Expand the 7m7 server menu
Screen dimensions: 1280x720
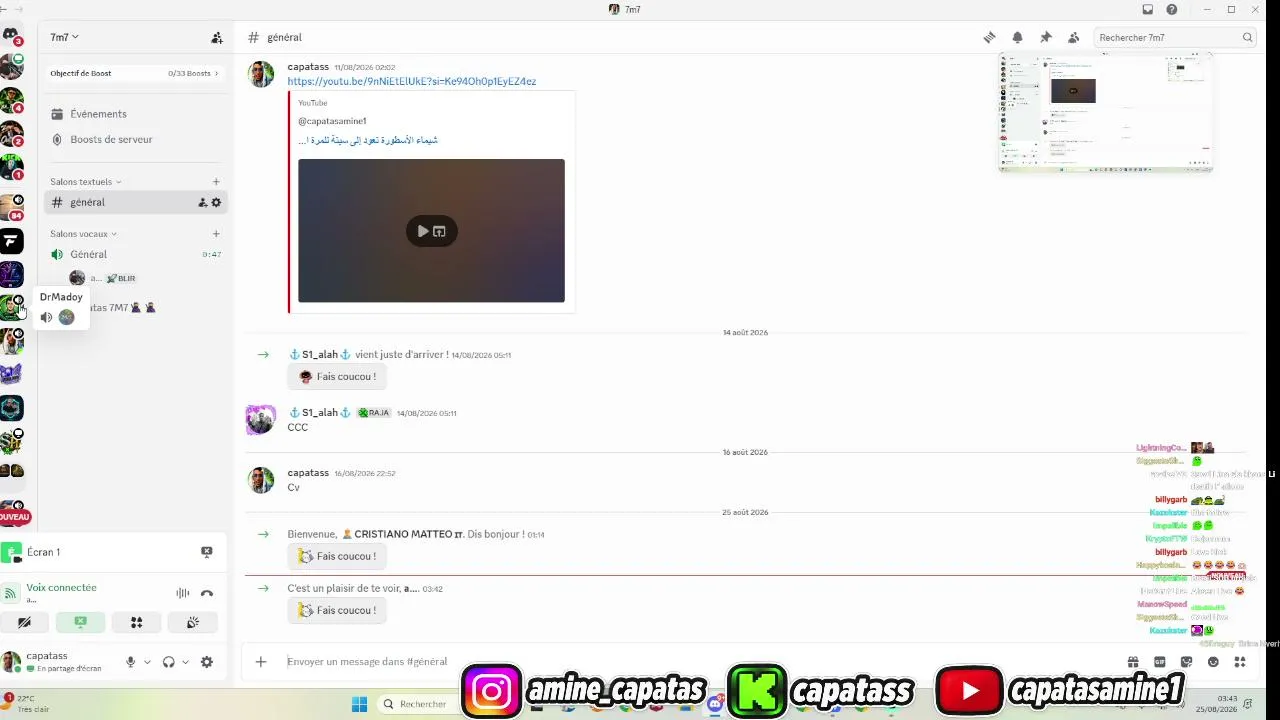point(65,37)
